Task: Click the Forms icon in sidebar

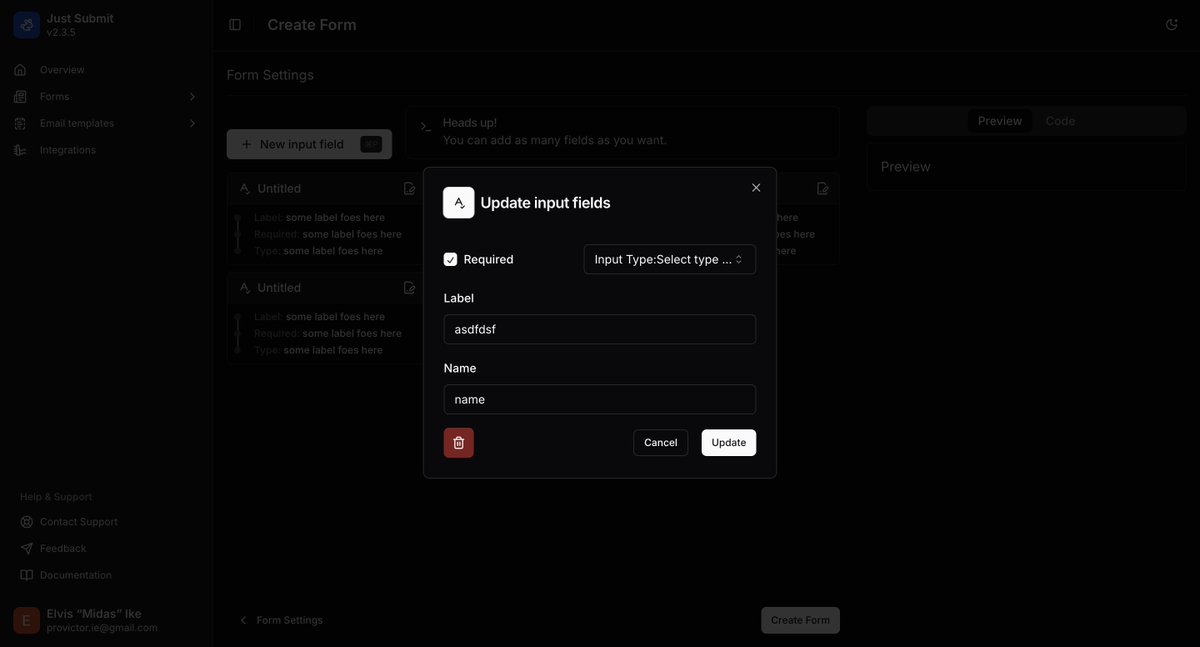Action: tap(20, 97)
